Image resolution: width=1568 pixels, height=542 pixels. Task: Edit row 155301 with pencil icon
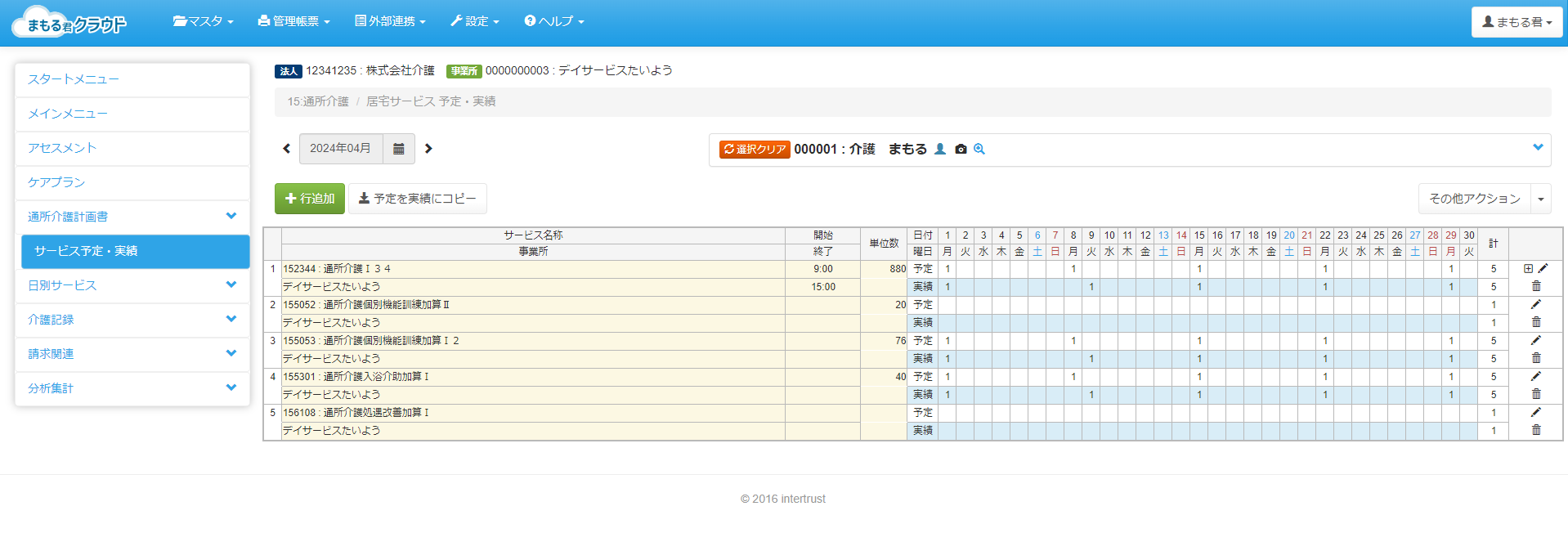[x=1536, y=376]
